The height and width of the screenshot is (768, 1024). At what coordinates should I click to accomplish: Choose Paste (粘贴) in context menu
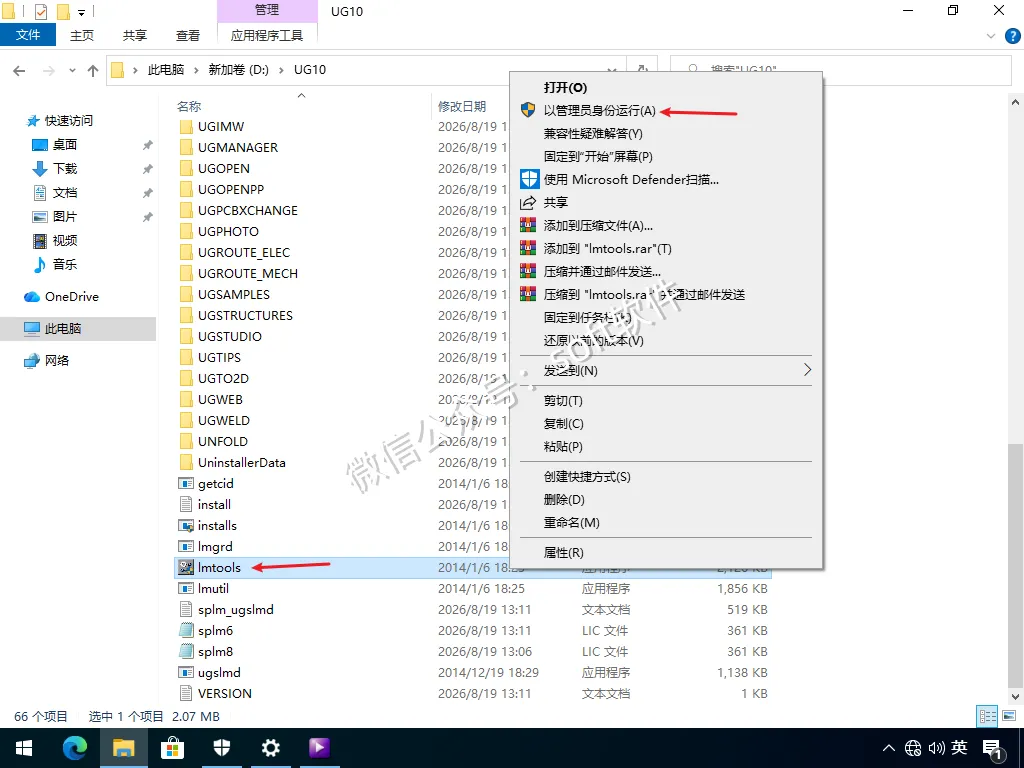coord(563,446)
